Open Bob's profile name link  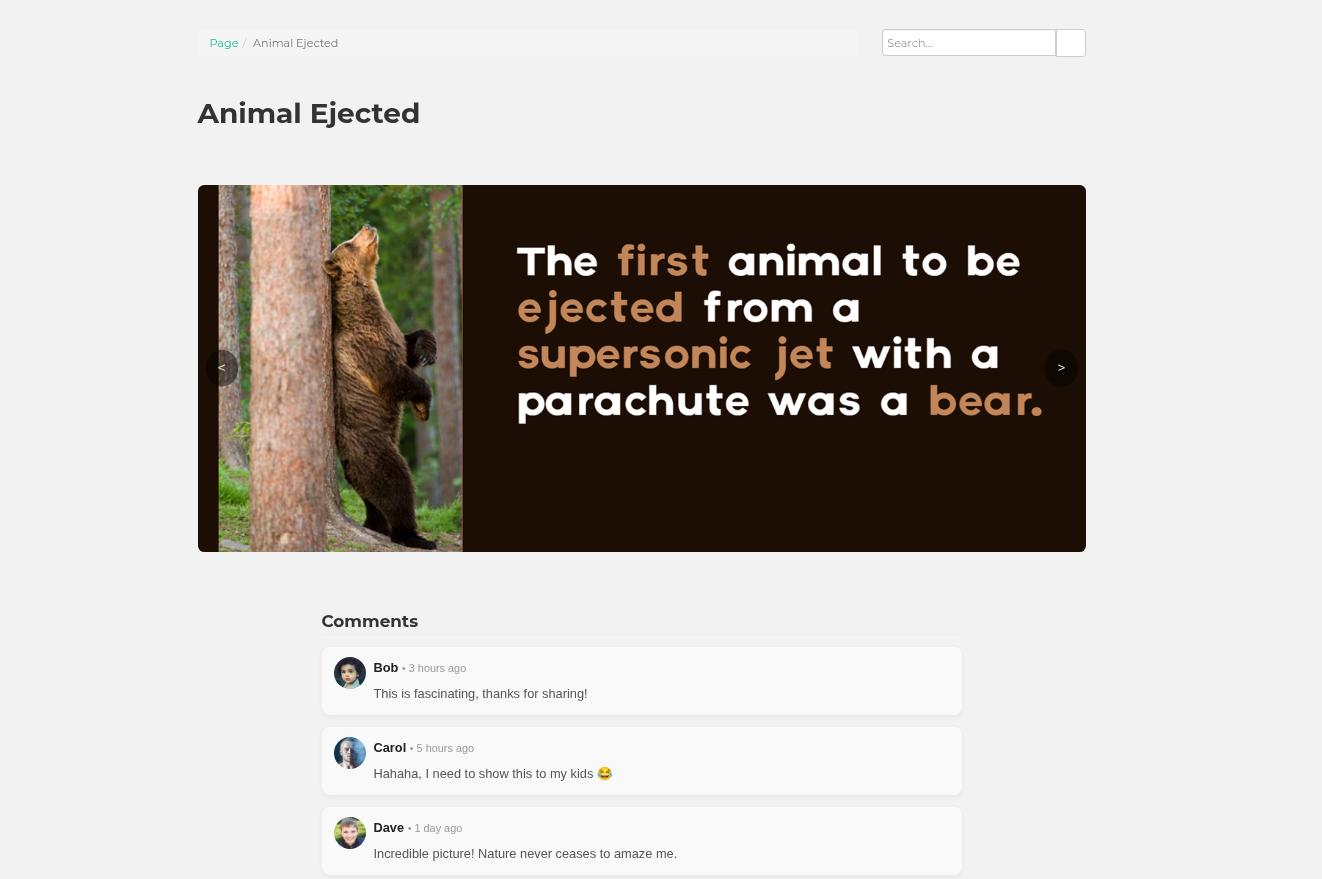click(x=386, y=667)
